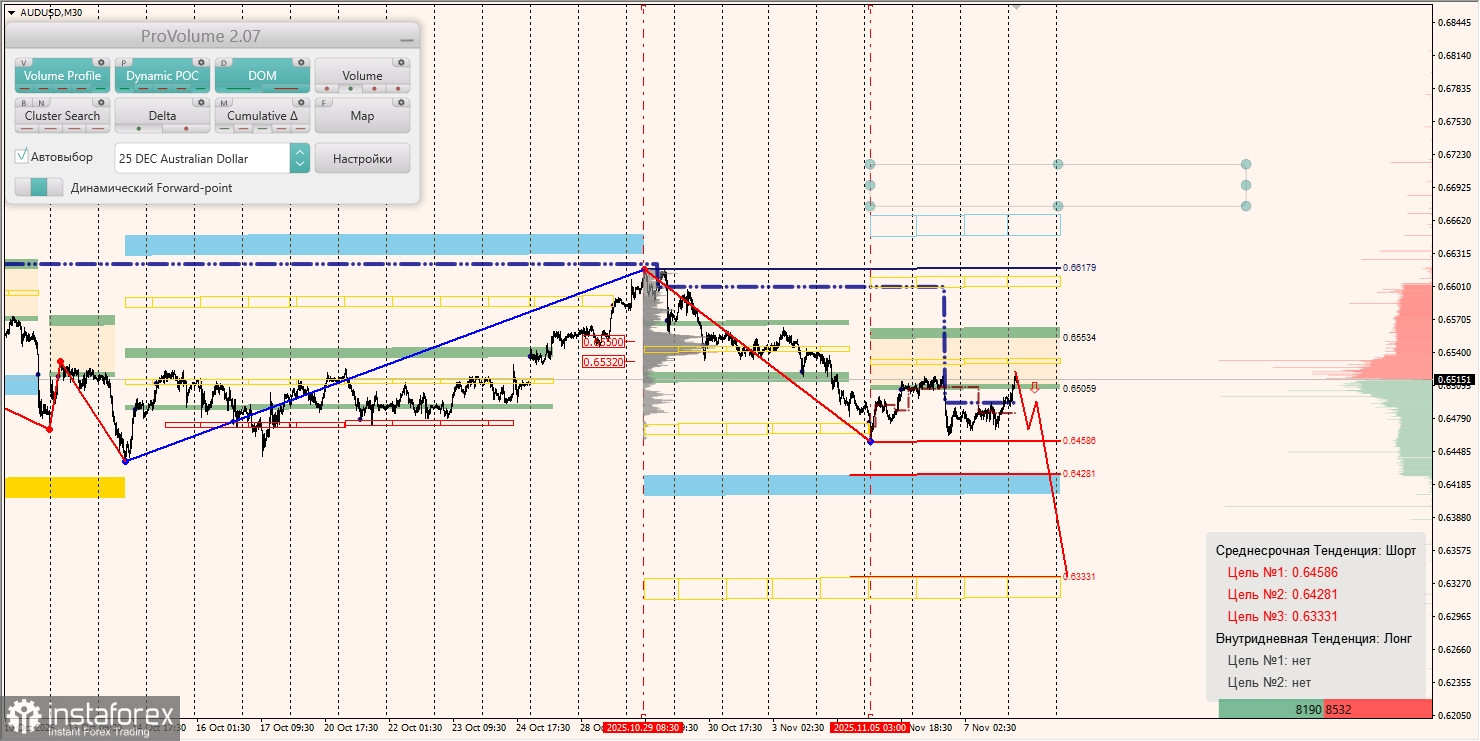The height and width of the screenshot is (741, 1480).
Task: Click the red down-arrow signal on the chart
Action: tap(1035, 387)
